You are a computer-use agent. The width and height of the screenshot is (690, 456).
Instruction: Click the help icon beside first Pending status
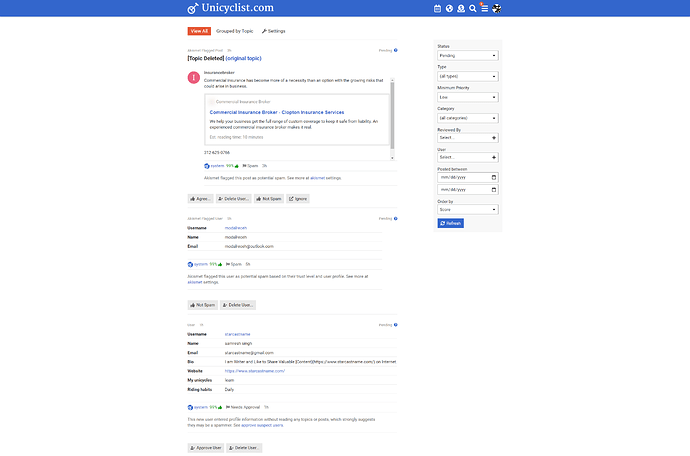coord(396,49)
